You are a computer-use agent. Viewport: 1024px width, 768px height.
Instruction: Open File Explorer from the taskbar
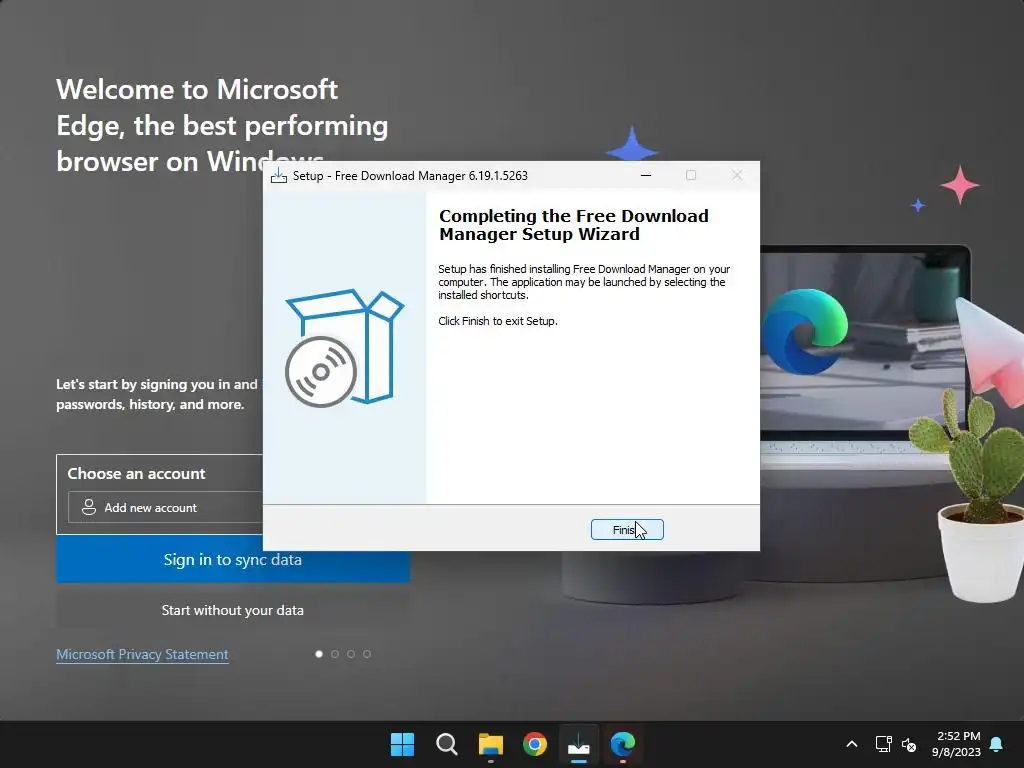pyautogui.click(x=490, y=744)
